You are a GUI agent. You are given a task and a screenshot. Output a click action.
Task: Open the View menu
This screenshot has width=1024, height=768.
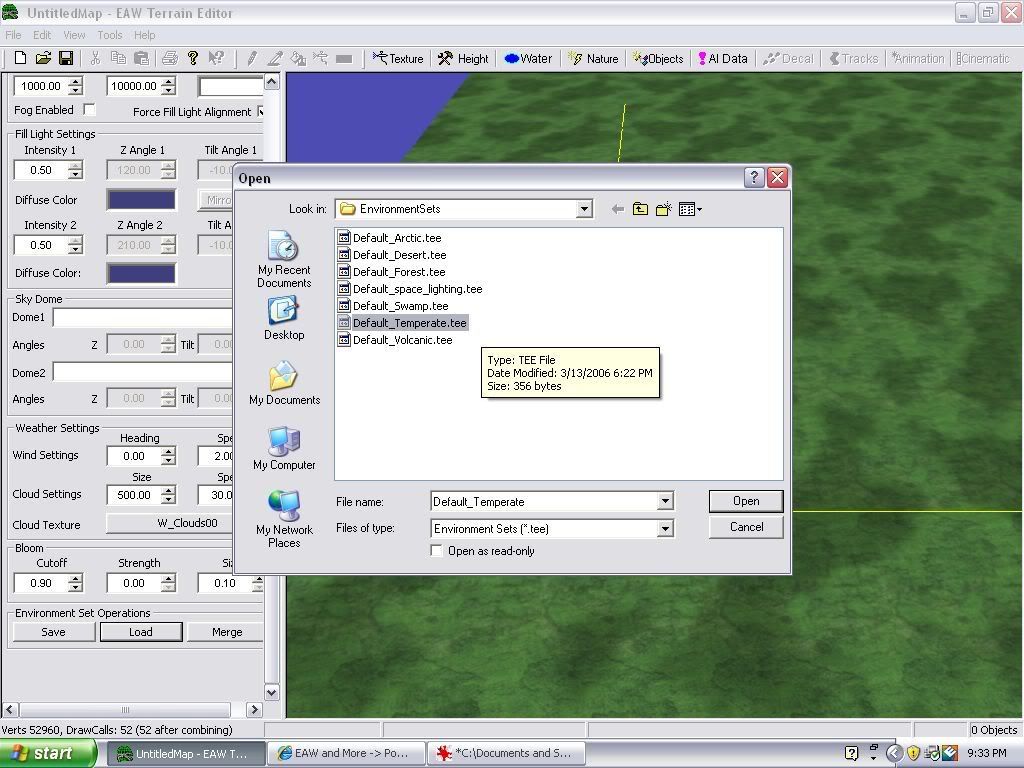[74, 35]
